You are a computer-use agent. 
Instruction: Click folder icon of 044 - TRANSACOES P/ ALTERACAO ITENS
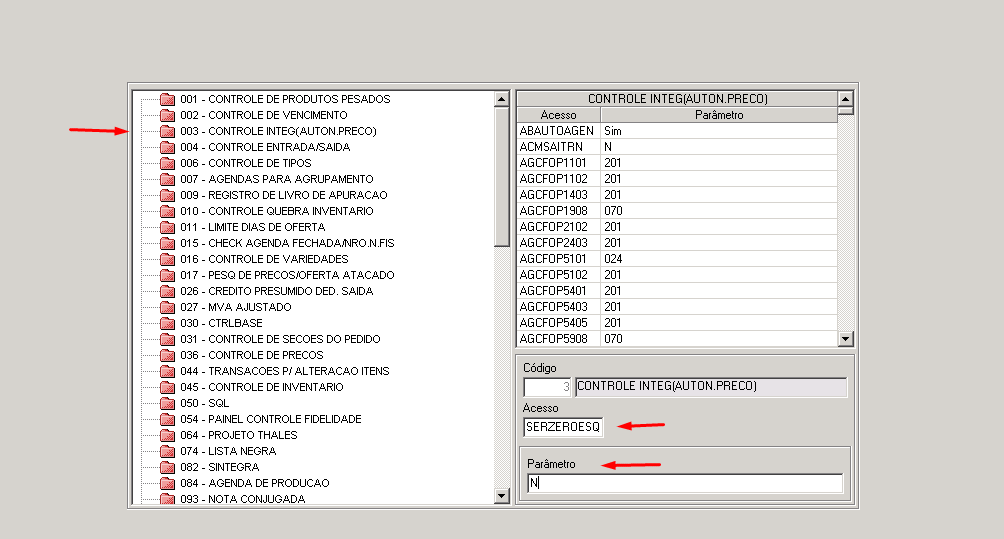[167, 371]
